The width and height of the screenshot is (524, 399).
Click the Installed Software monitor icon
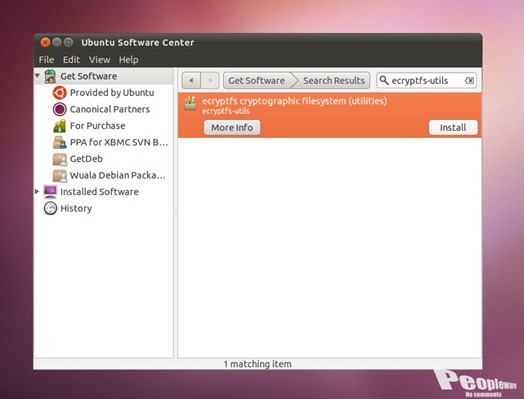point(50,192)
